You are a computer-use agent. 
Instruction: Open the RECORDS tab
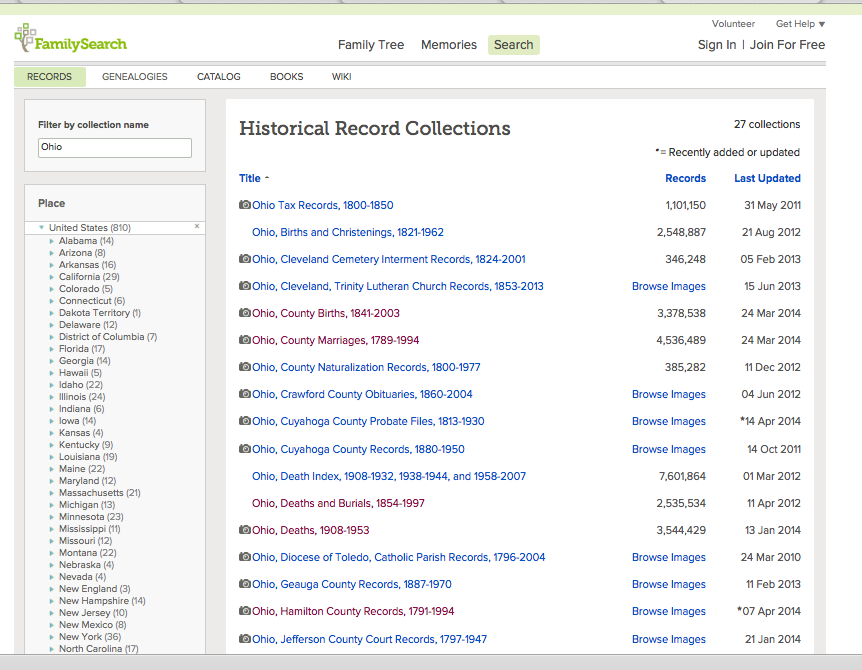[x=49, y=76]
